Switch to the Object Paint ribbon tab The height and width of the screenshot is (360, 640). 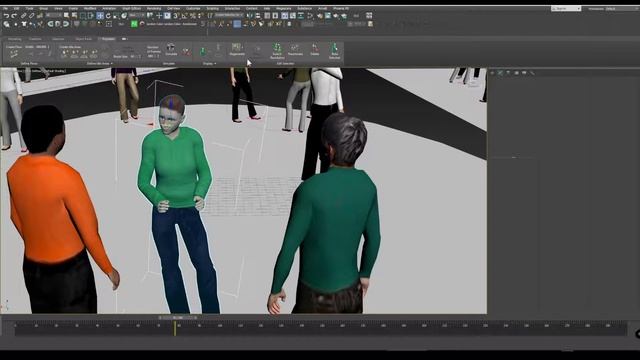(x=83, y=39)
